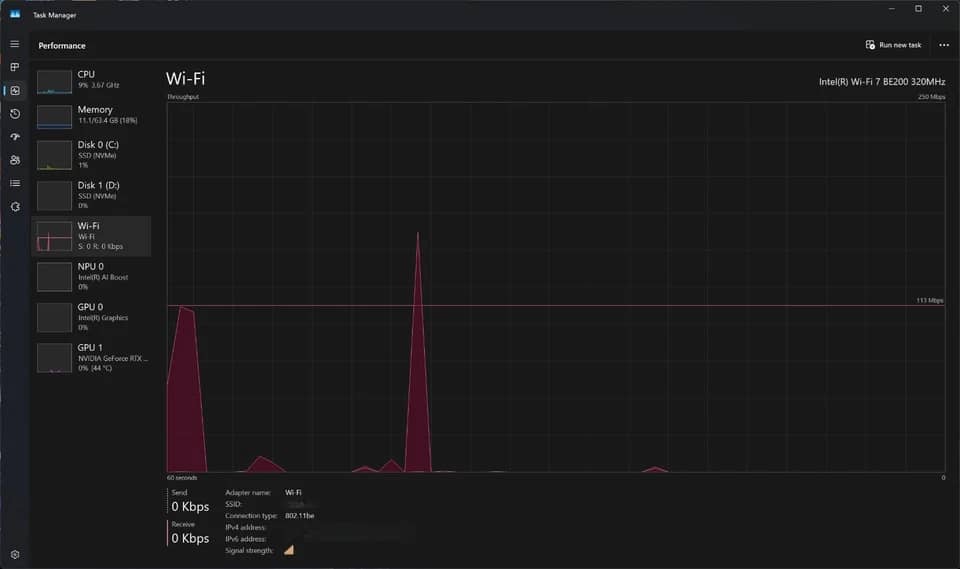Select GPU 0 Intel Graphics item
Viewport: 960px width, 569px height.
(92, 317)
